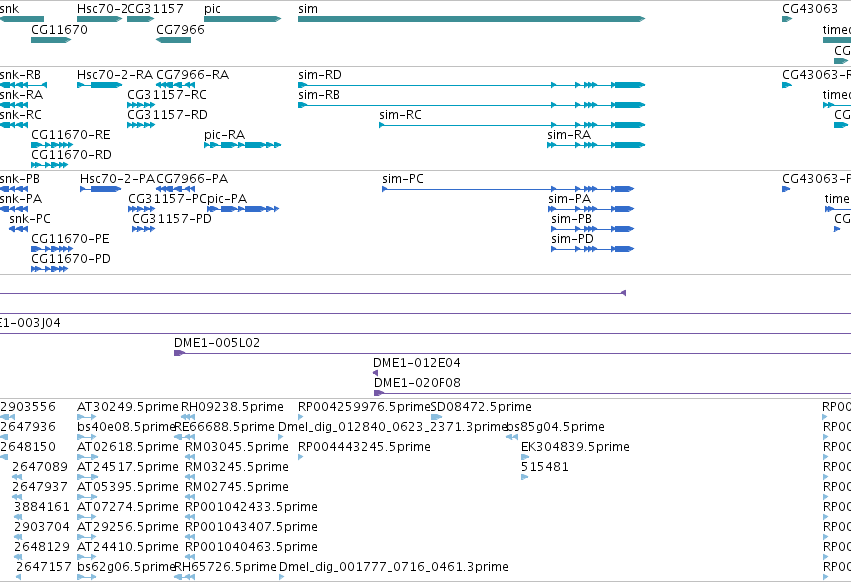Select the RP004443245.5prime EST arrow
Image resolution: width=851 pixels, height=582 pixels.
301,457
